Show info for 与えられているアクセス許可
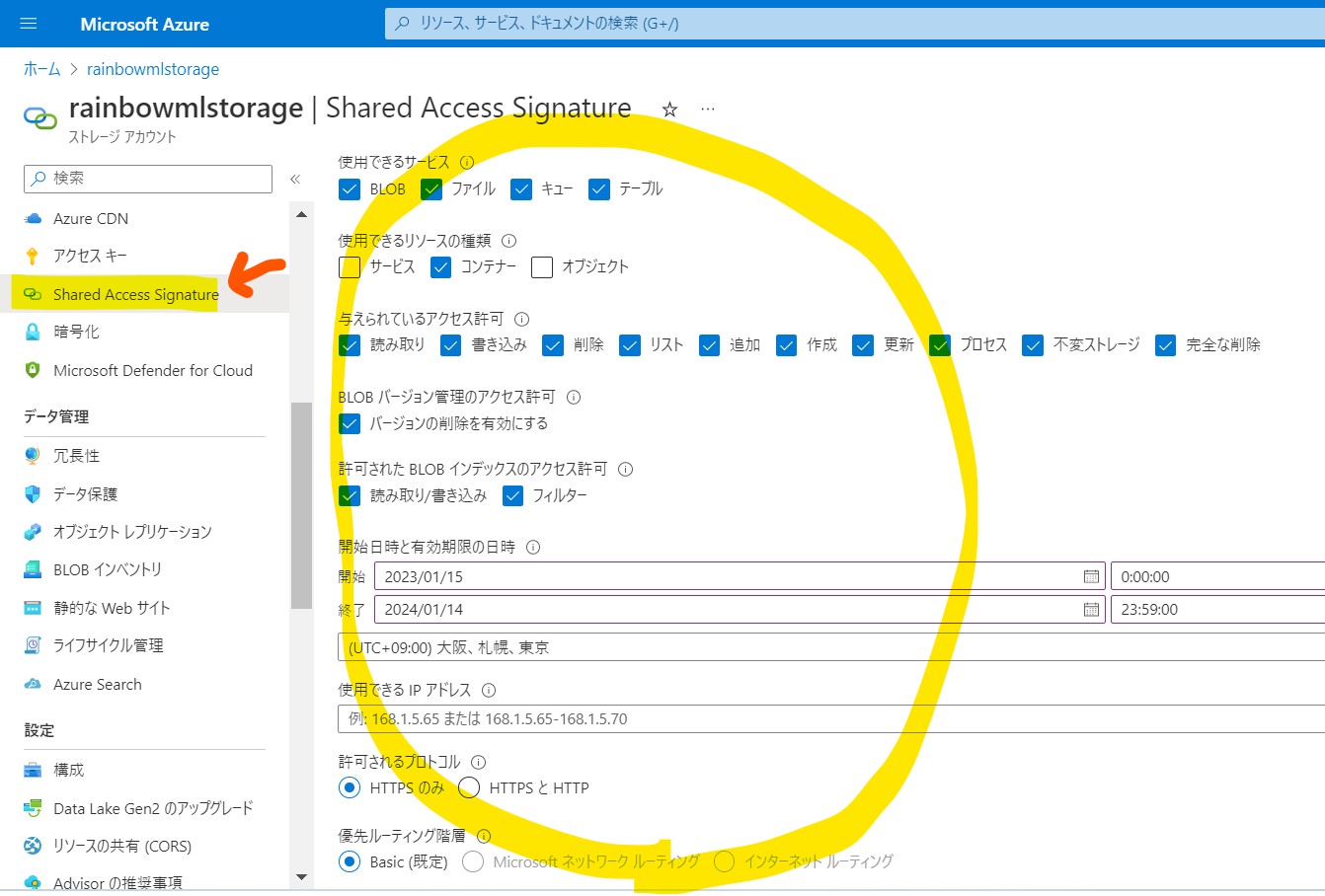 (x=521, y=319)
